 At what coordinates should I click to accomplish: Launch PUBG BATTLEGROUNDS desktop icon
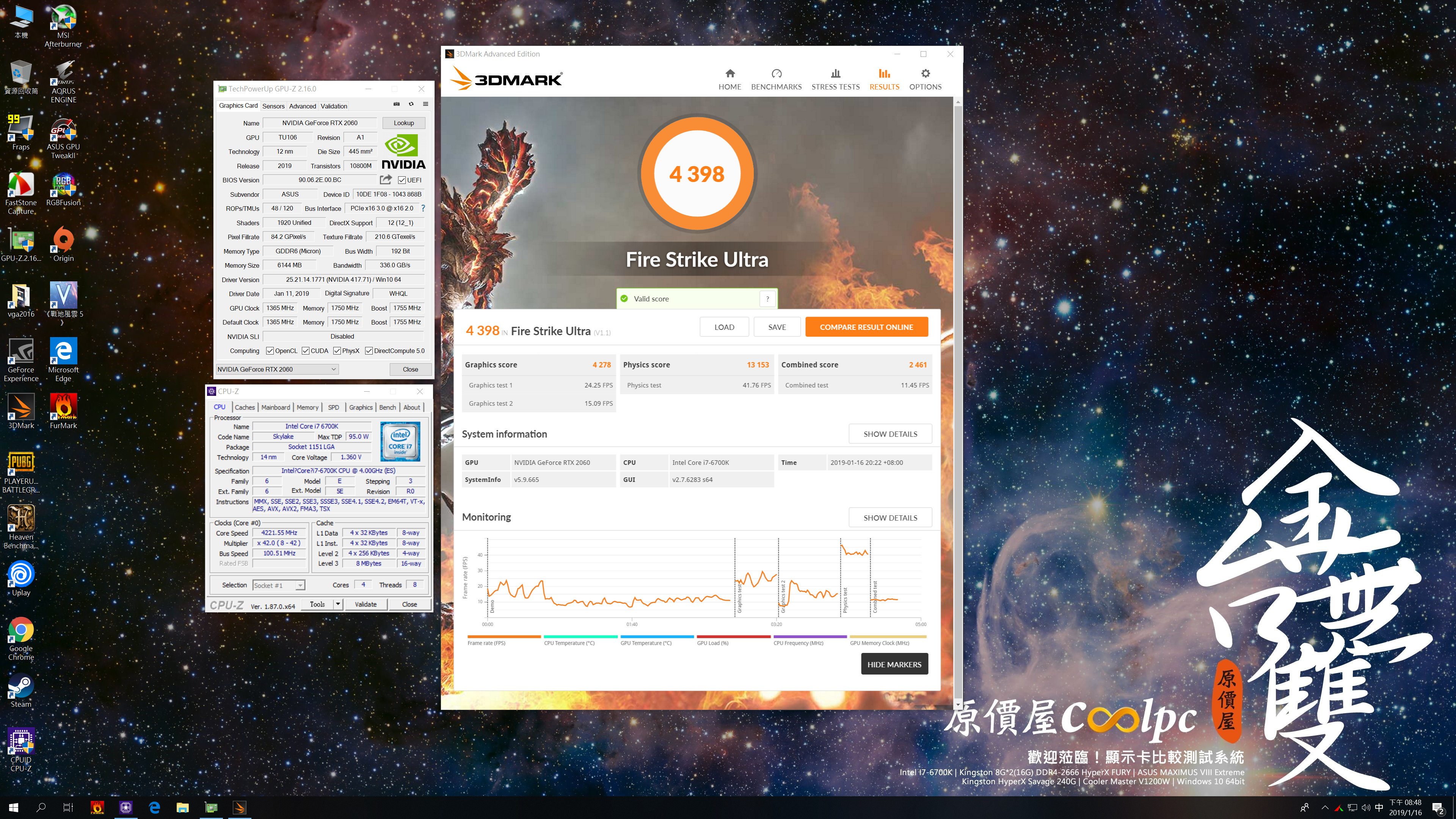pos(21,472)
